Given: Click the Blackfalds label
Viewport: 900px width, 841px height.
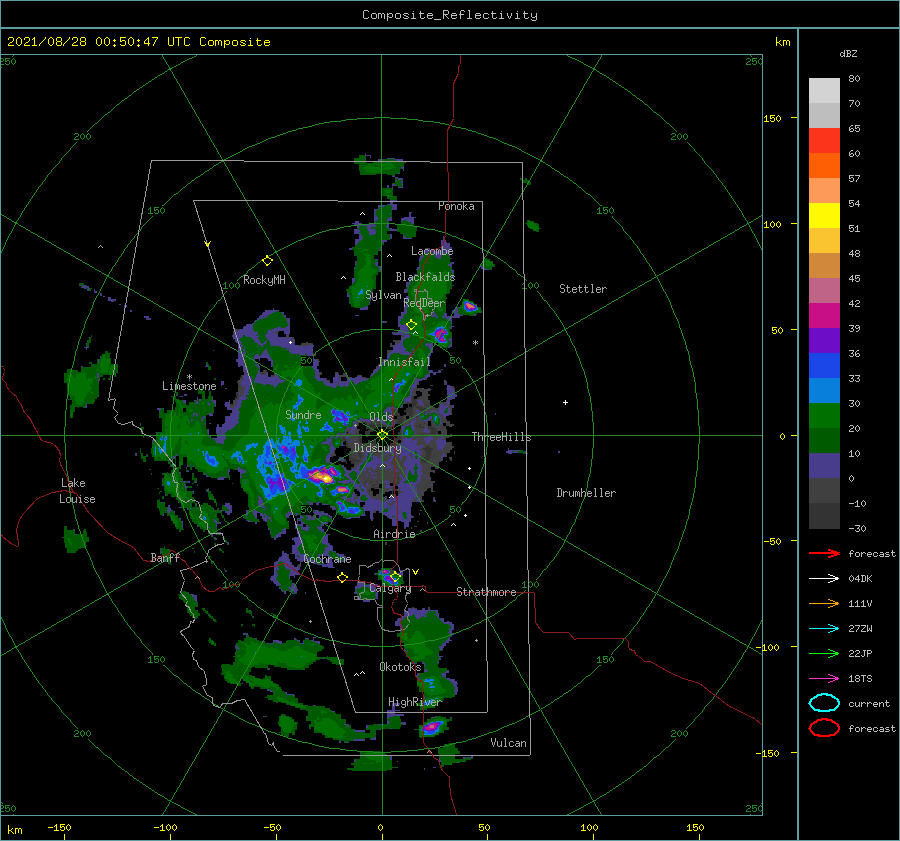Looking at the screenshot, I should (x=425, y=277).
